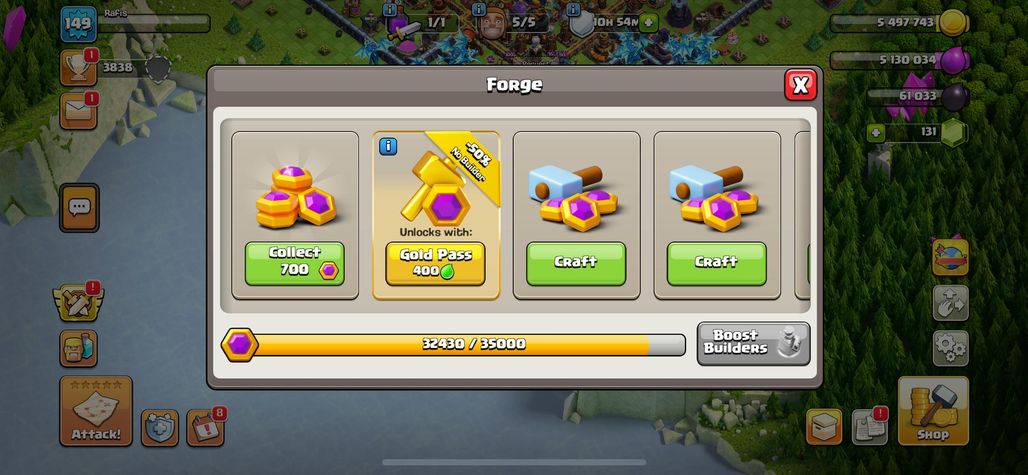
Task: Open the events calendar with badge 8
Action: point(205,428)
